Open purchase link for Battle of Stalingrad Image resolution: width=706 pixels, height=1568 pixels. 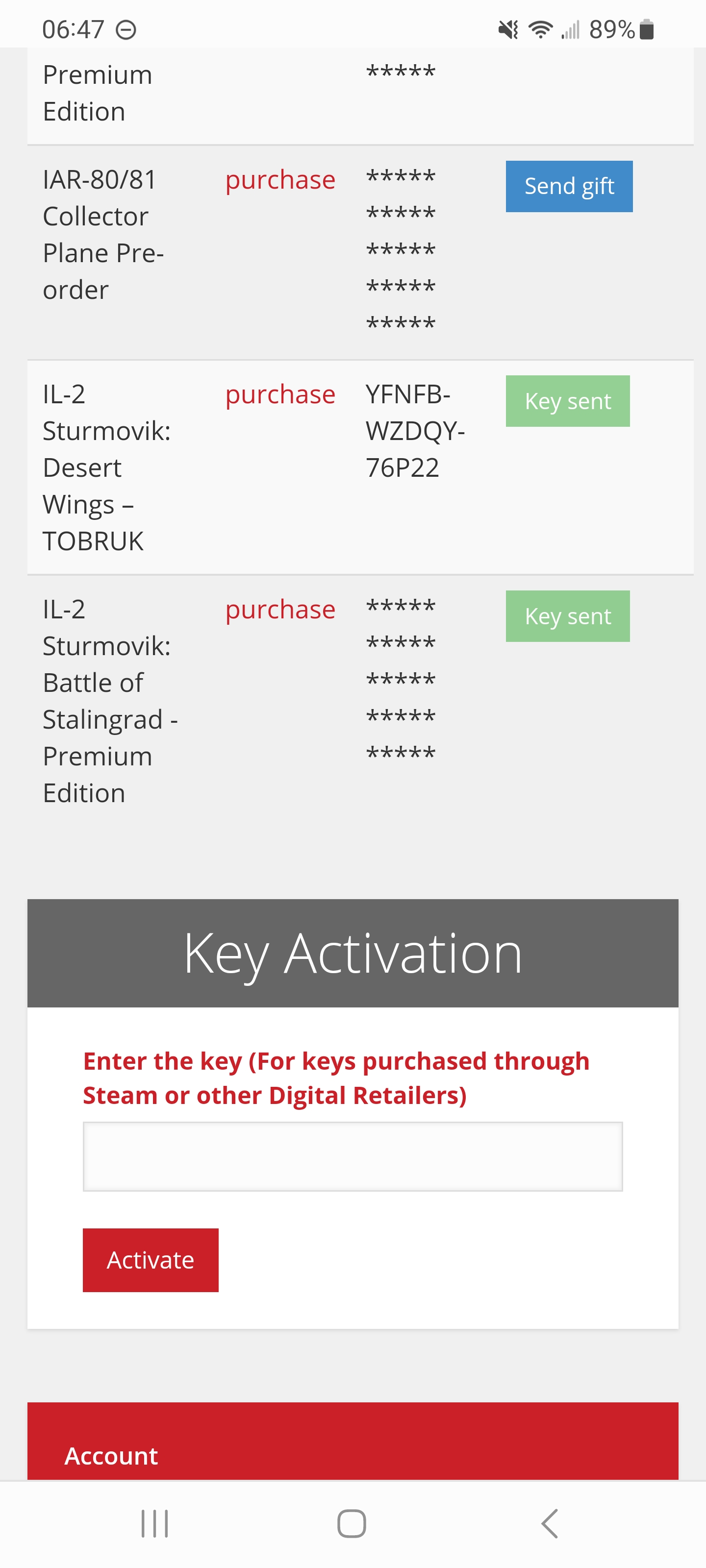coord(280,610)
